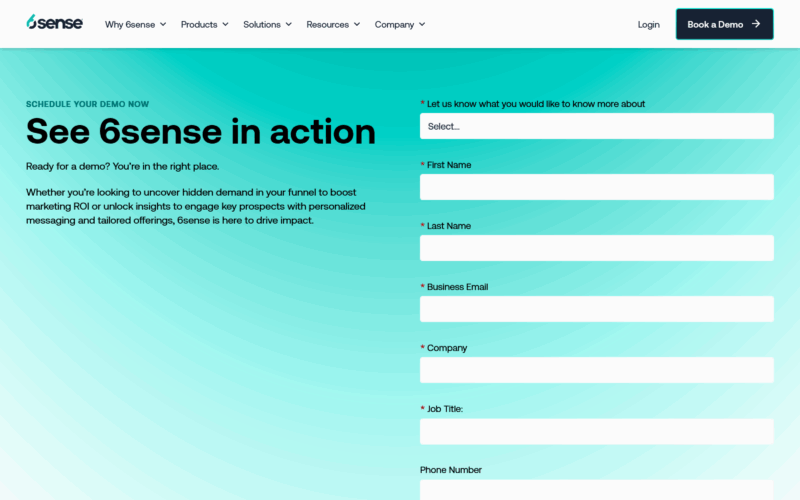Expand chevron next to Products
Screen dimensions: 800x500
[x=225, y=24]
